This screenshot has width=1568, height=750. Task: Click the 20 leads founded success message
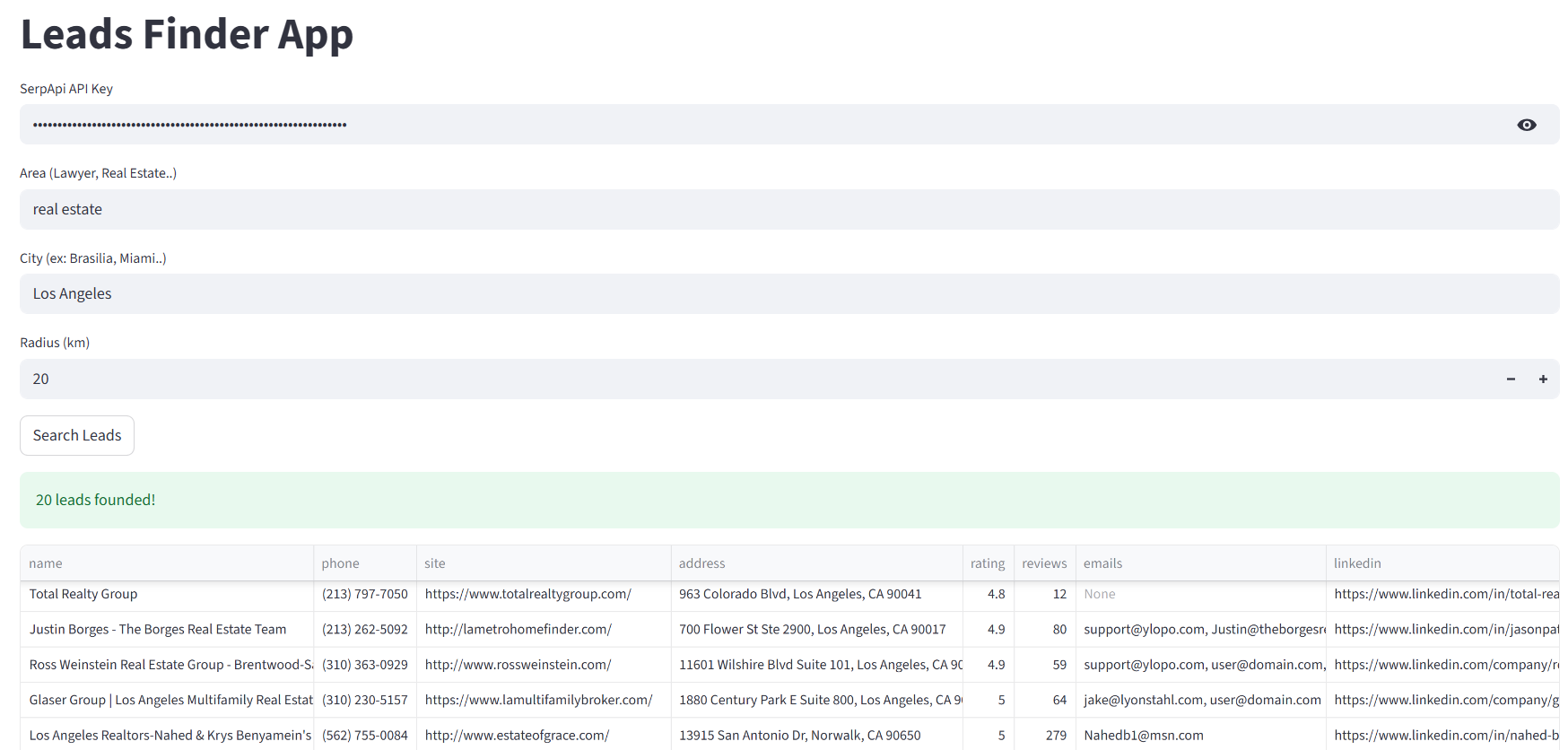(789, 500)
